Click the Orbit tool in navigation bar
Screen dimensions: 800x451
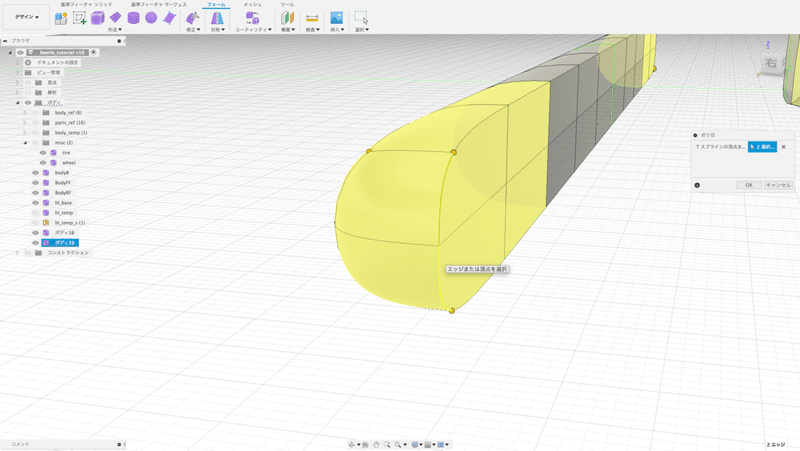tap(352, 445)
